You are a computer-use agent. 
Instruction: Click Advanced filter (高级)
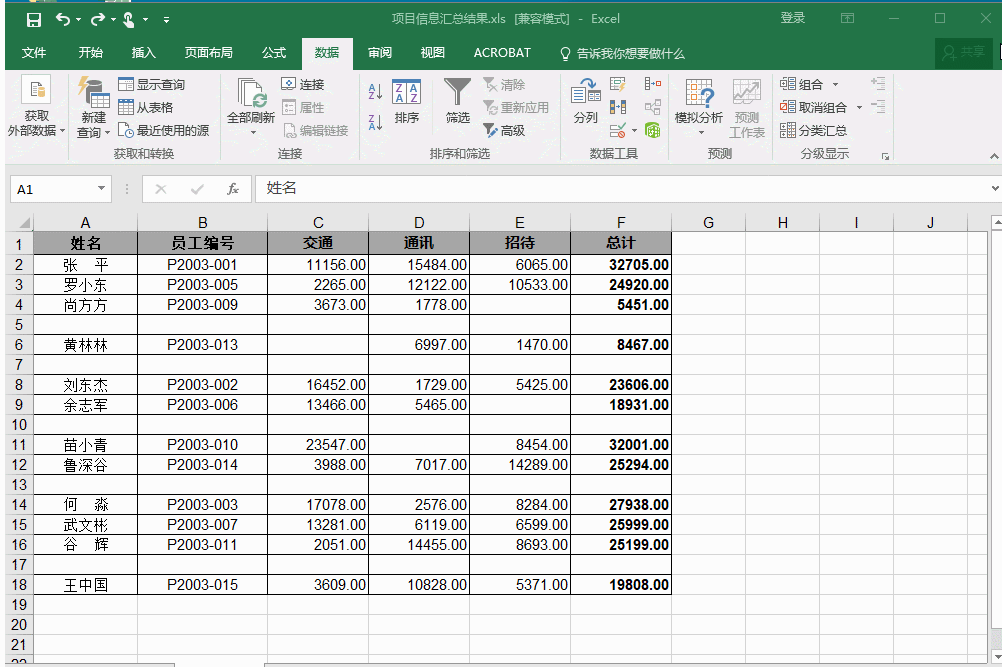point(504,130)
